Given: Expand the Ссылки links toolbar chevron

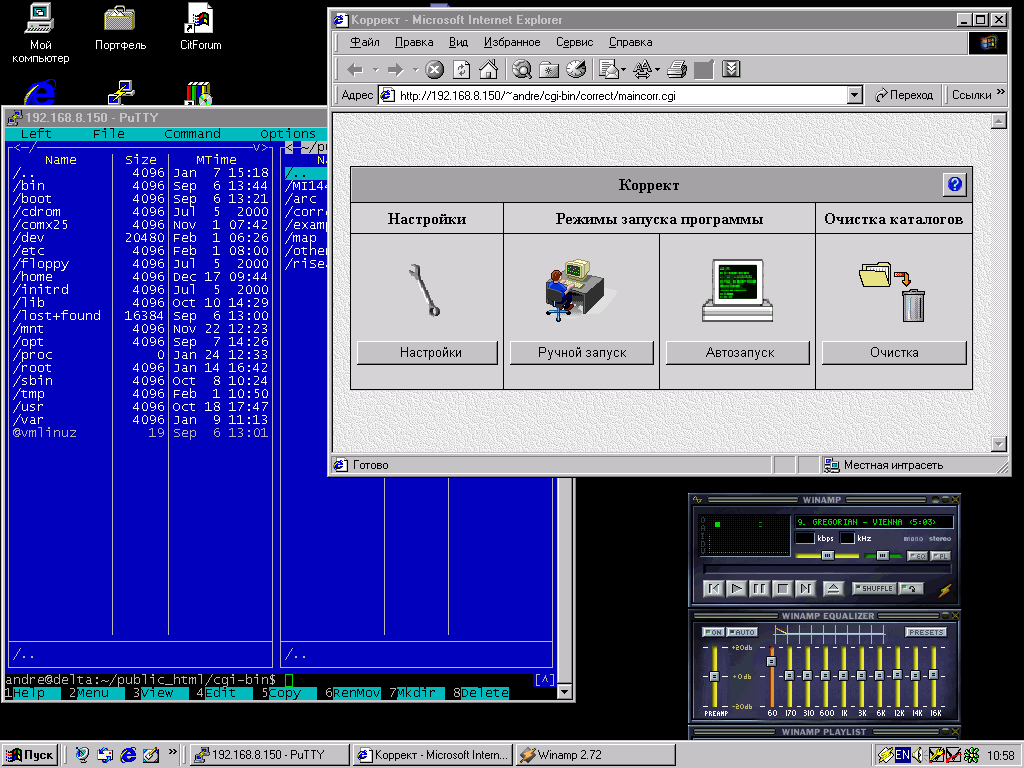Looking at the screenshot, I should click(x=1000, y=92).
